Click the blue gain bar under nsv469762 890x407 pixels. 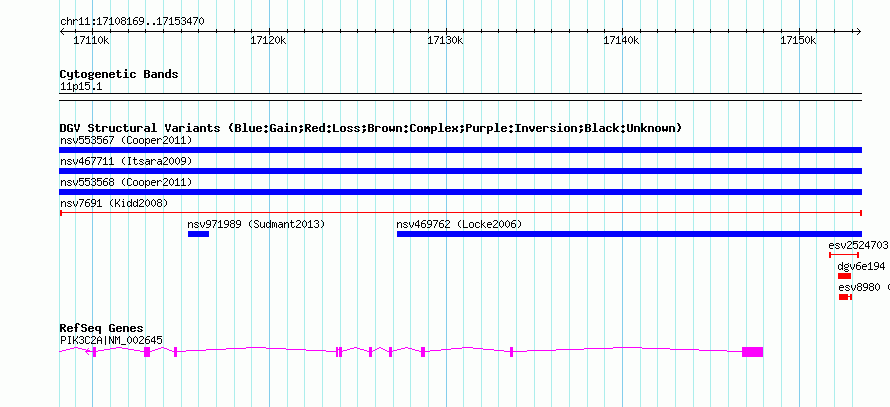tap(629, 234)
